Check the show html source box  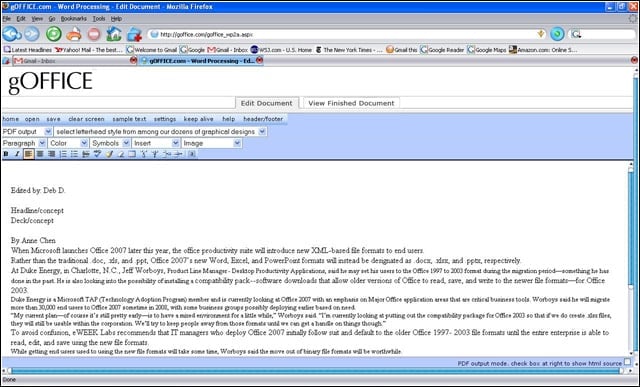pos(627,362)
